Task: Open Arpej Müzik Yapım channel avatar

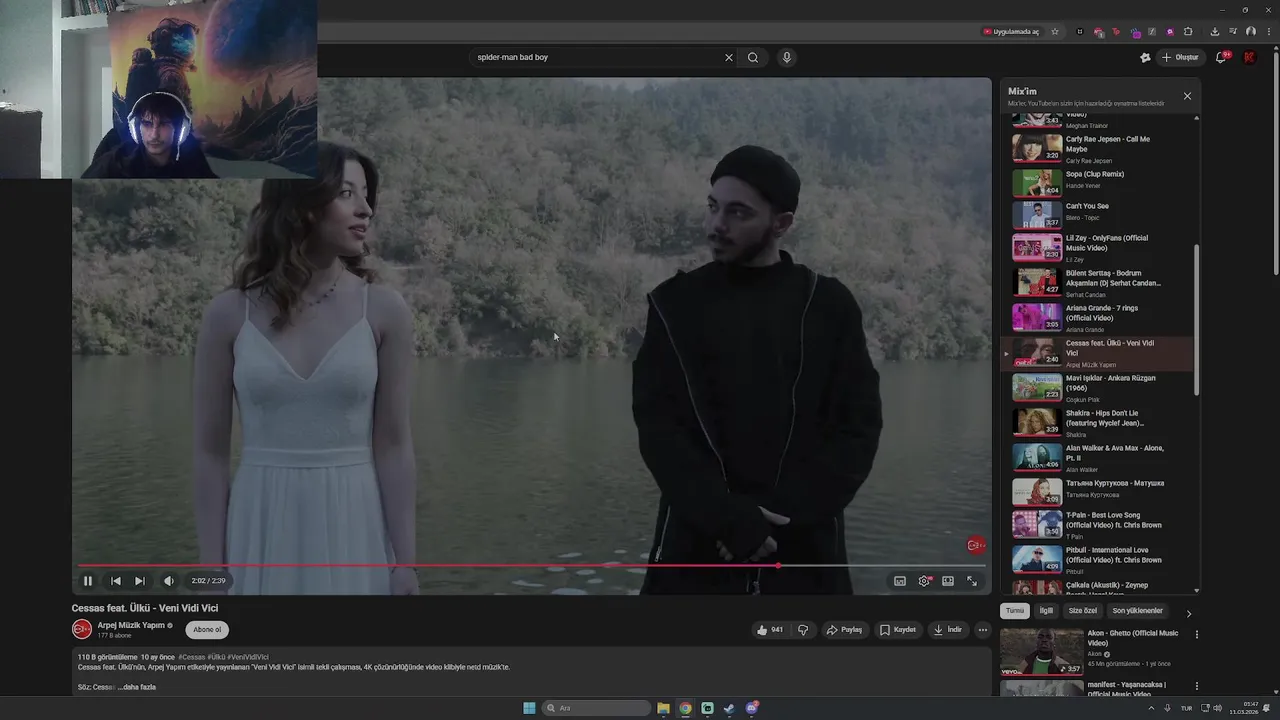Action: (x=82, y=629)
